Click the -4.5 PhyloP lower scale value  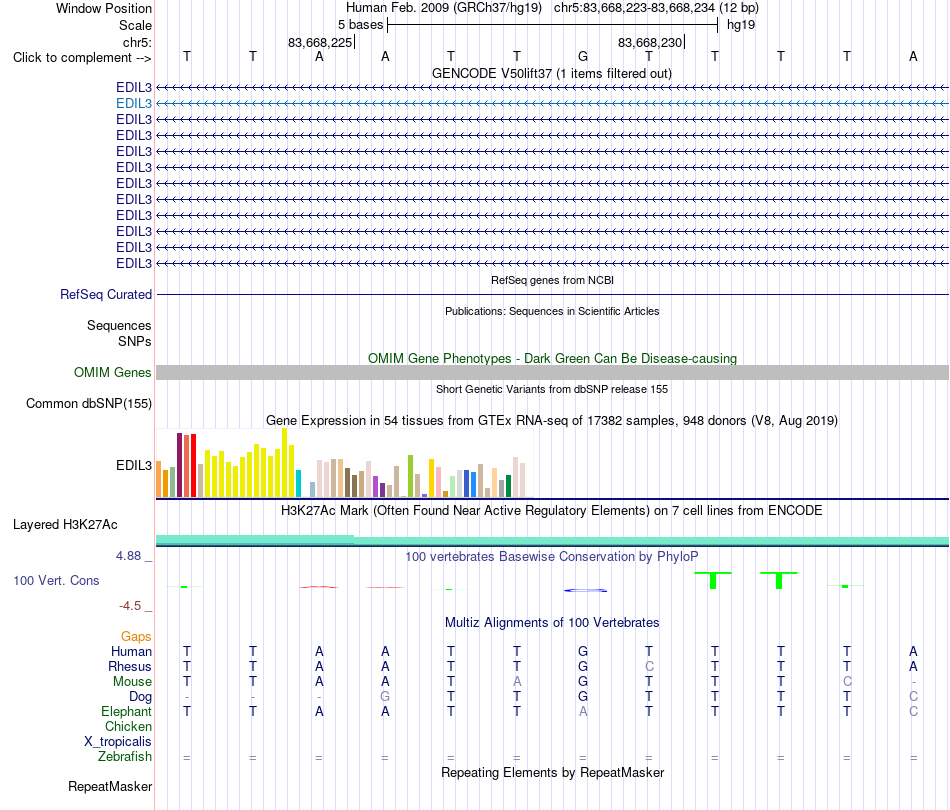[x=130, y=606]
